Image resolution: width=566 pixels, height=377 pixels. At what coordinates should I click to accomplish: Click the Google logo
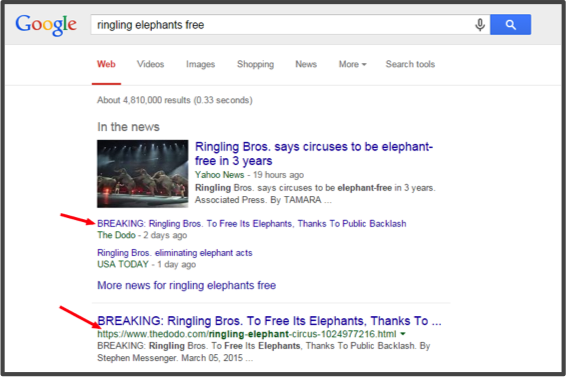[x=46, y=25]
